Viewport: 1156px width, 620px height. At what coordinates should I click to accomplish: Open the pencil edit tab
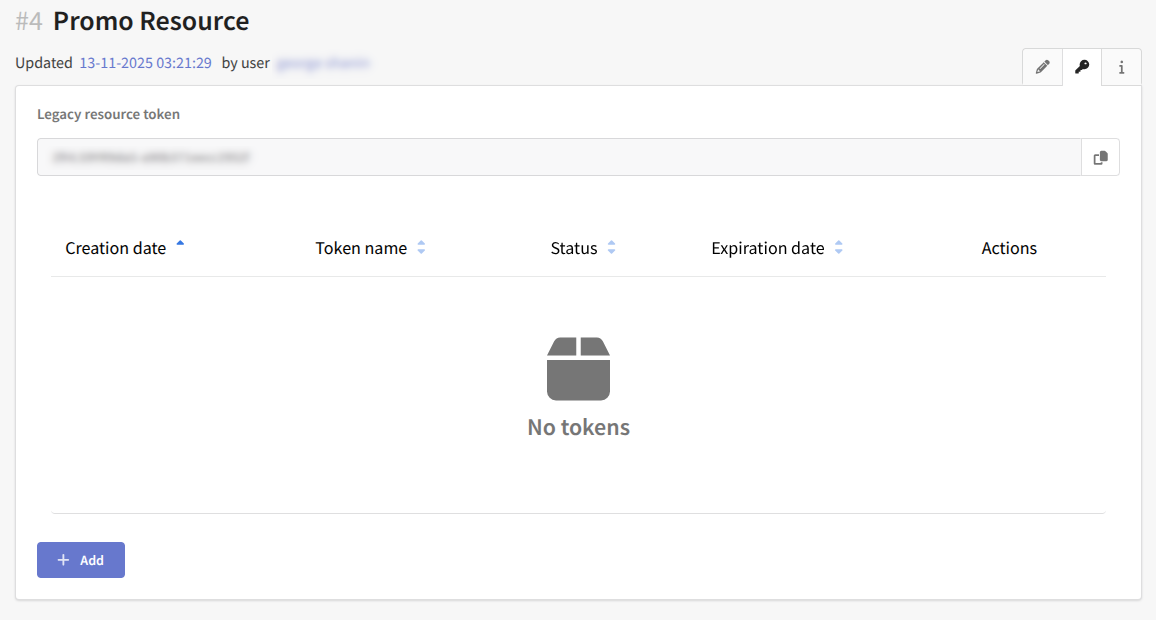coord(1043,67)
